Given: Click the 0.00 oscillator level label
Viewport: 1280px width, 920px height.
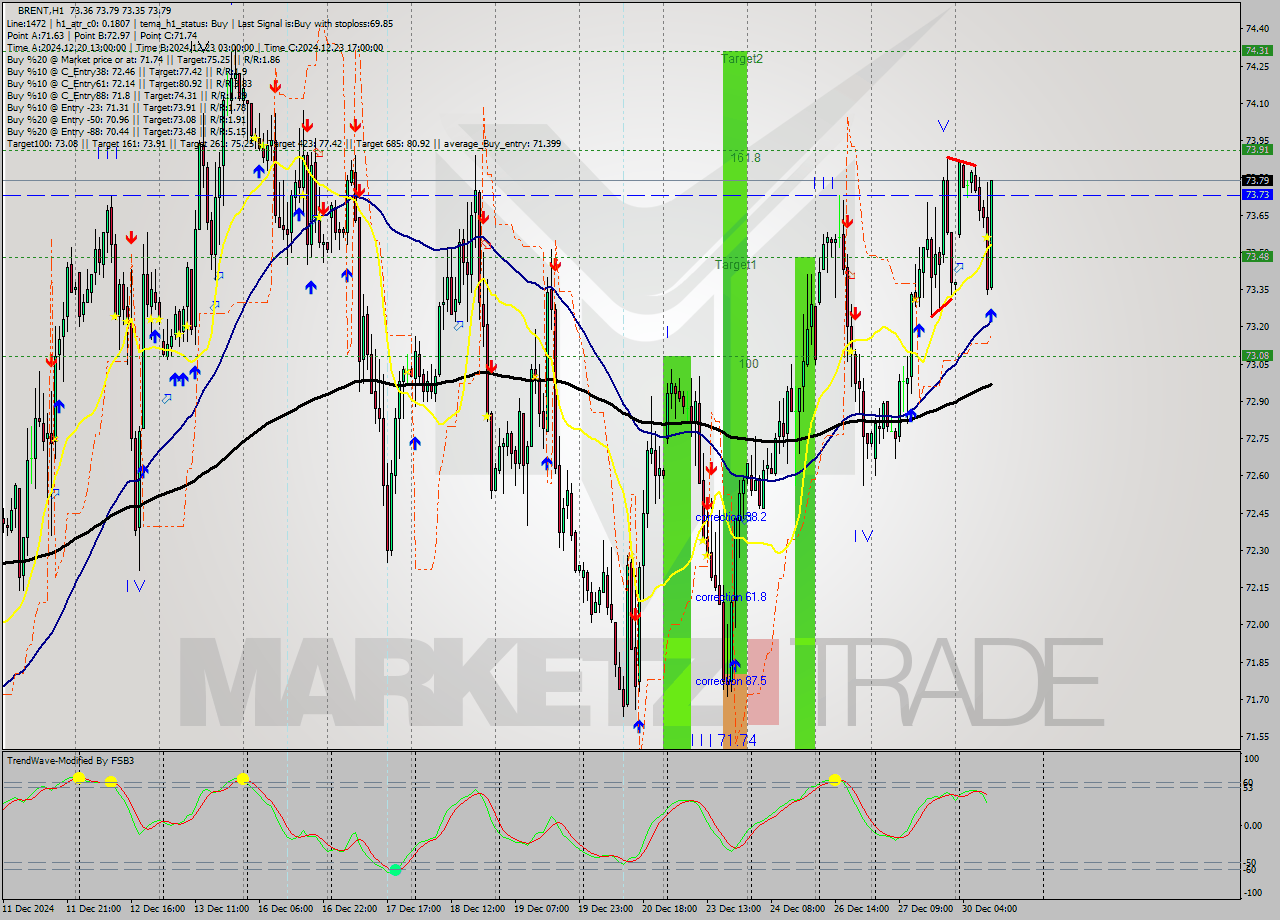Looking at the screenshot, I should coord(1254,825).
